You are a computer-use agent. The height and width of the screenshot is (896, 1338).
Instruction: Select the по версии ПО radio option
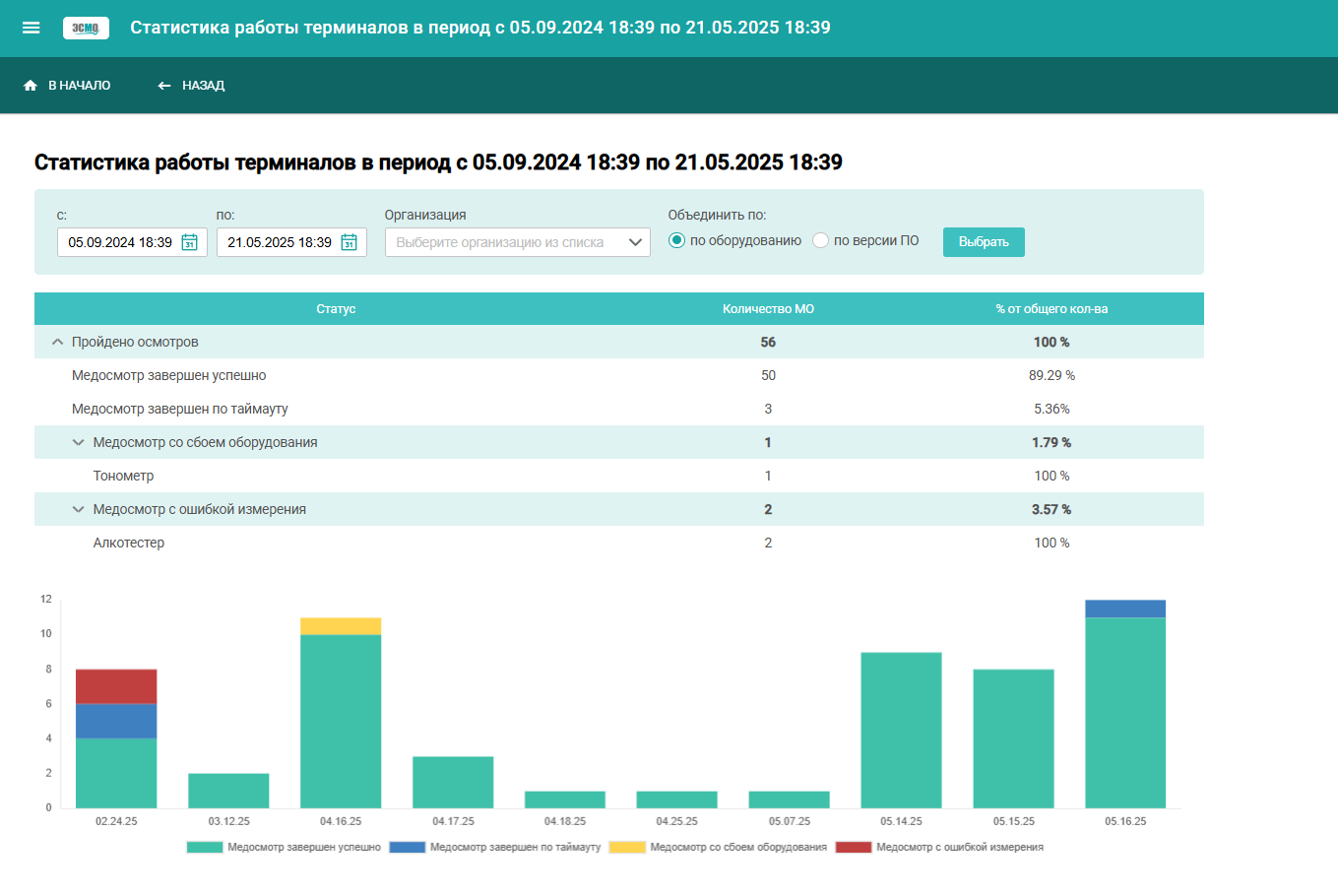(x=820, y=240)
